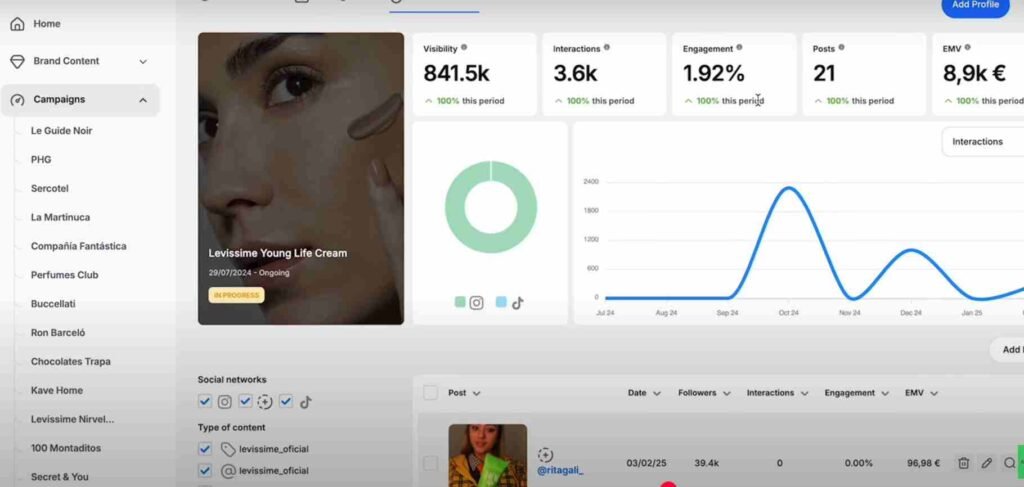Sort by Date column
The height and width of the screenshot is (487, 1024).
pos(644,393)
